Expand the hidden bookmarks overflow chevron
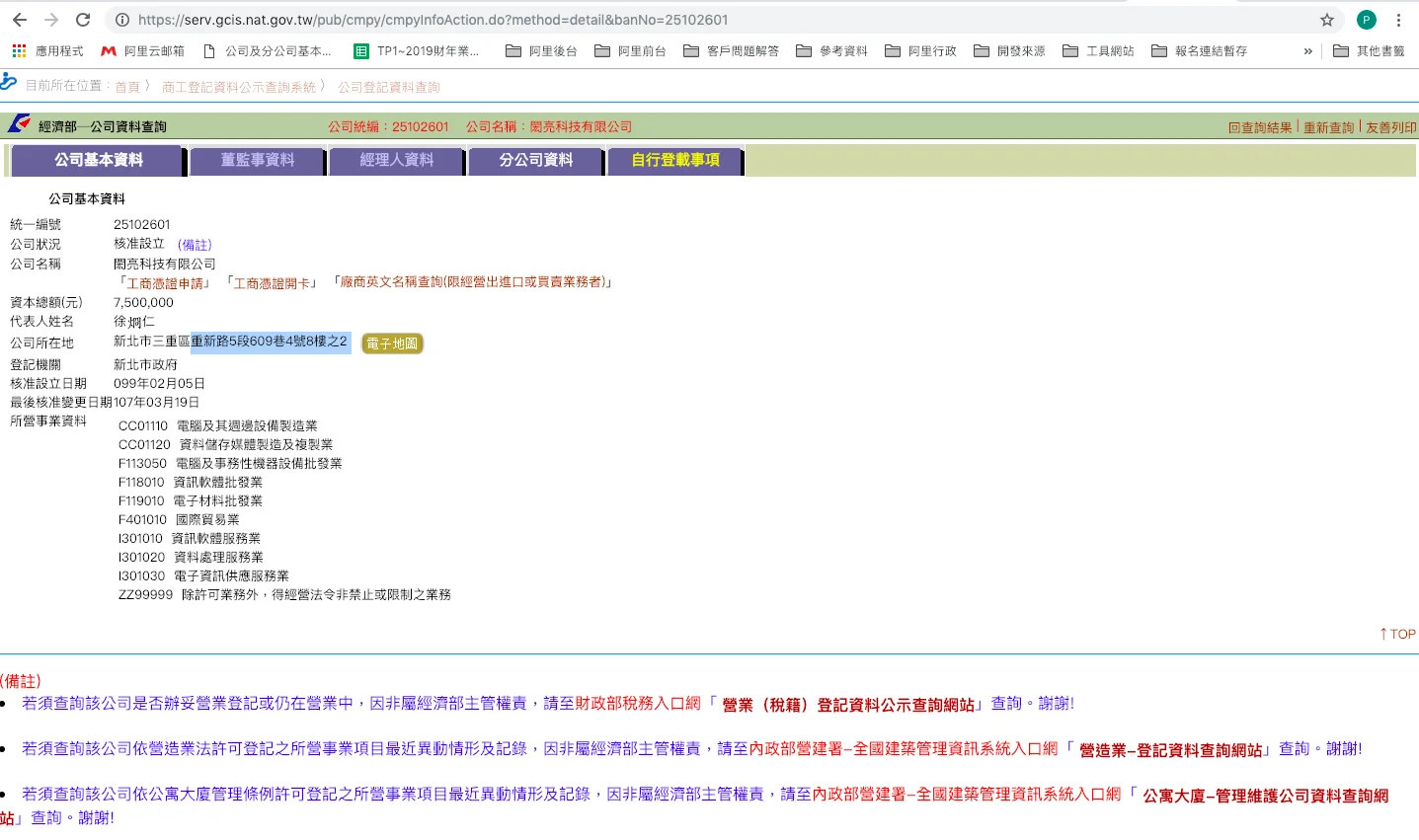Screen dimensions: 1419x840 tap(1308, 51)
